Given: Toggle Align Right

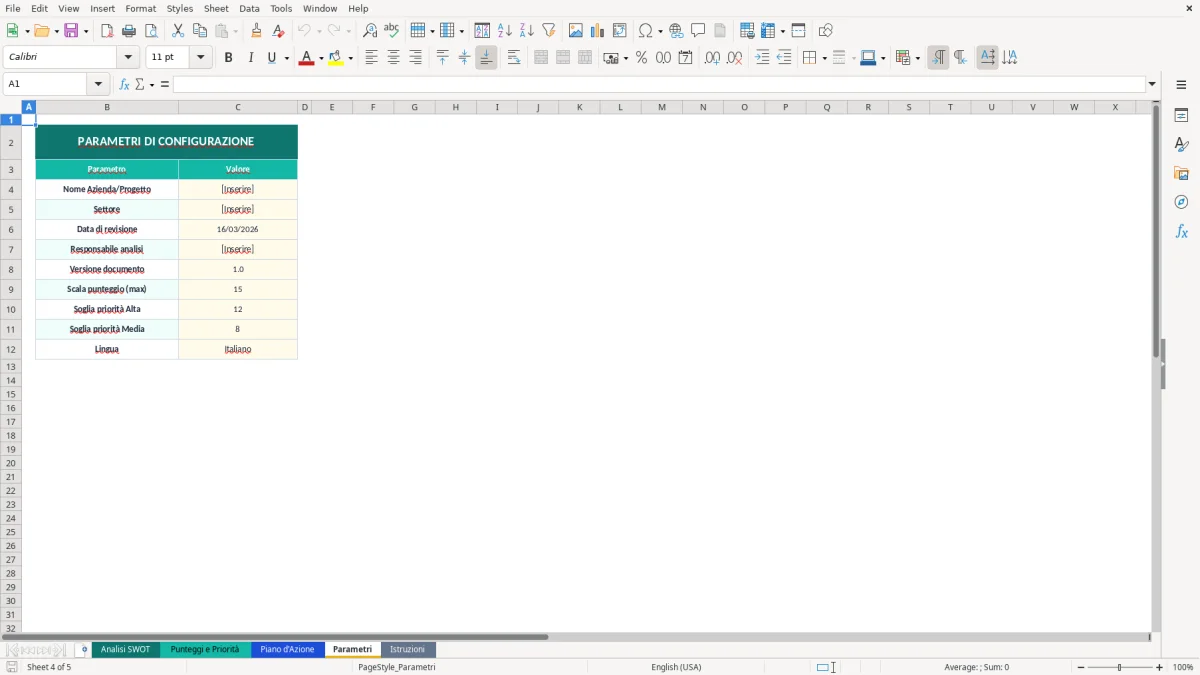Looking at the screenshot, I should tap(415, 58).
